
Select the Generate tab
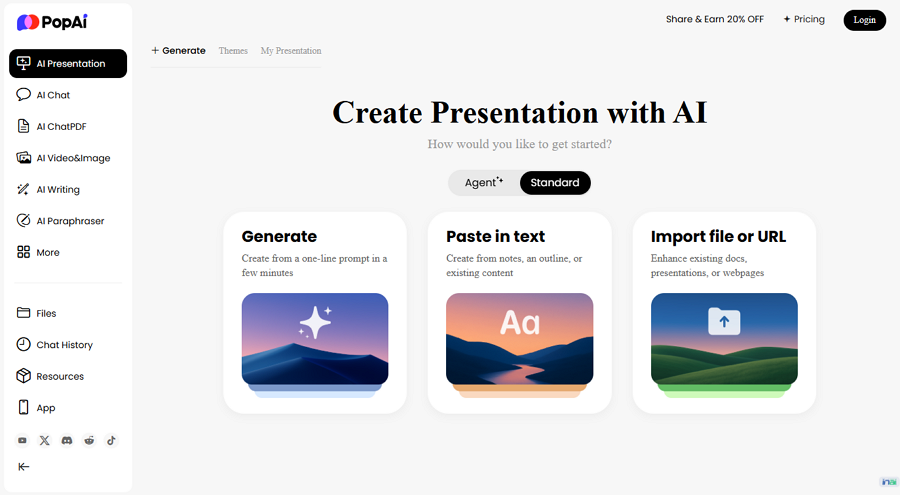click(179, 51)
